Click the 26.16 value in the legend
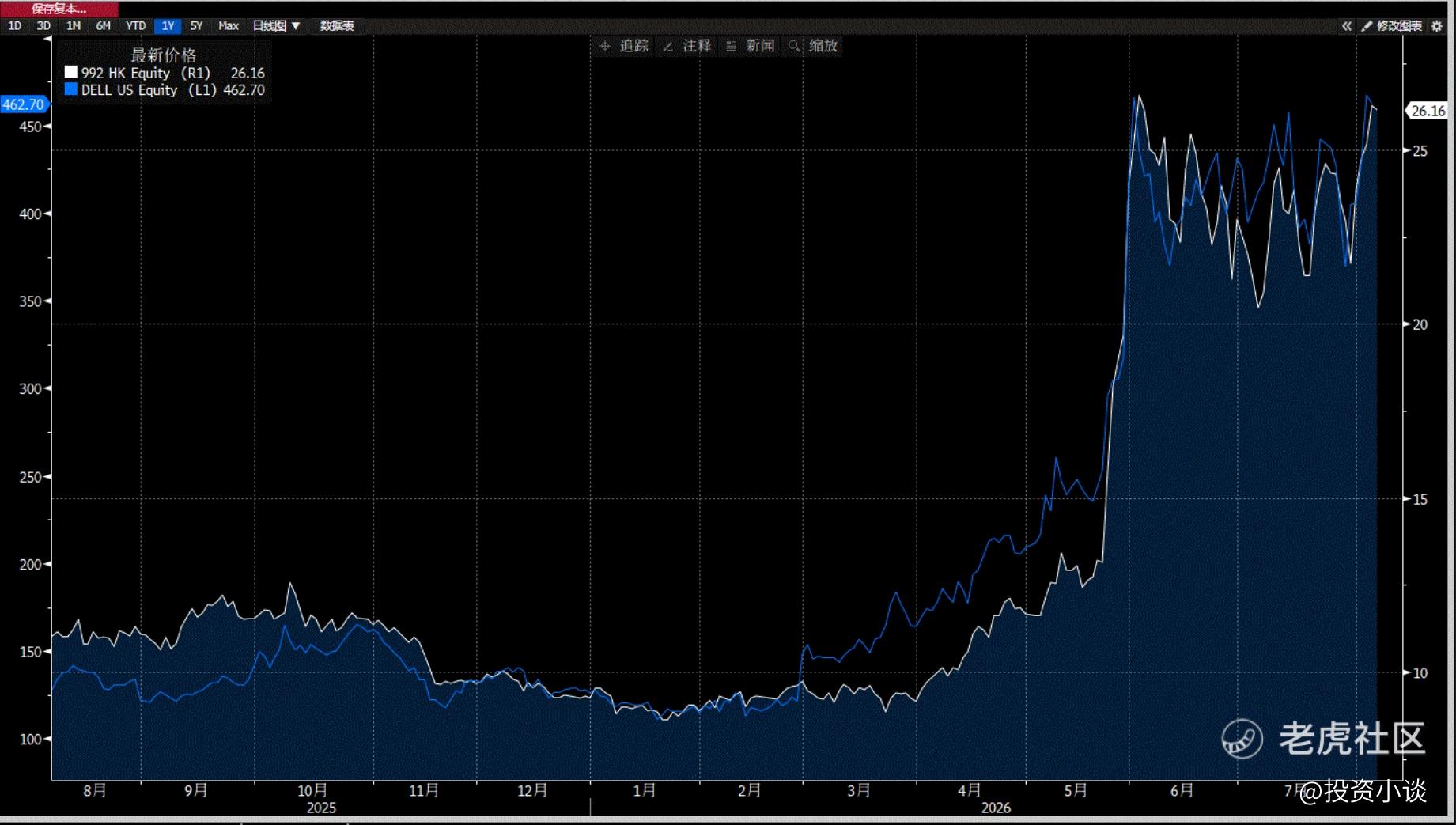Image resolution: width=1456 pixels, height=825 pixels. click(248, 73)
